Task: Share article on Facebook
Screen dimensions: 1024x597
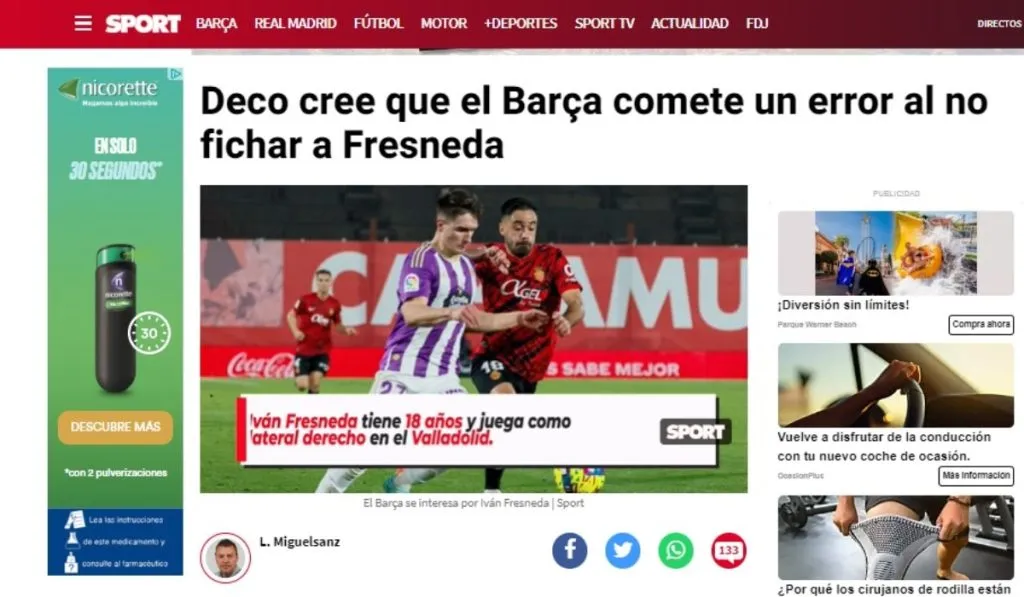Action: point(569,550)
